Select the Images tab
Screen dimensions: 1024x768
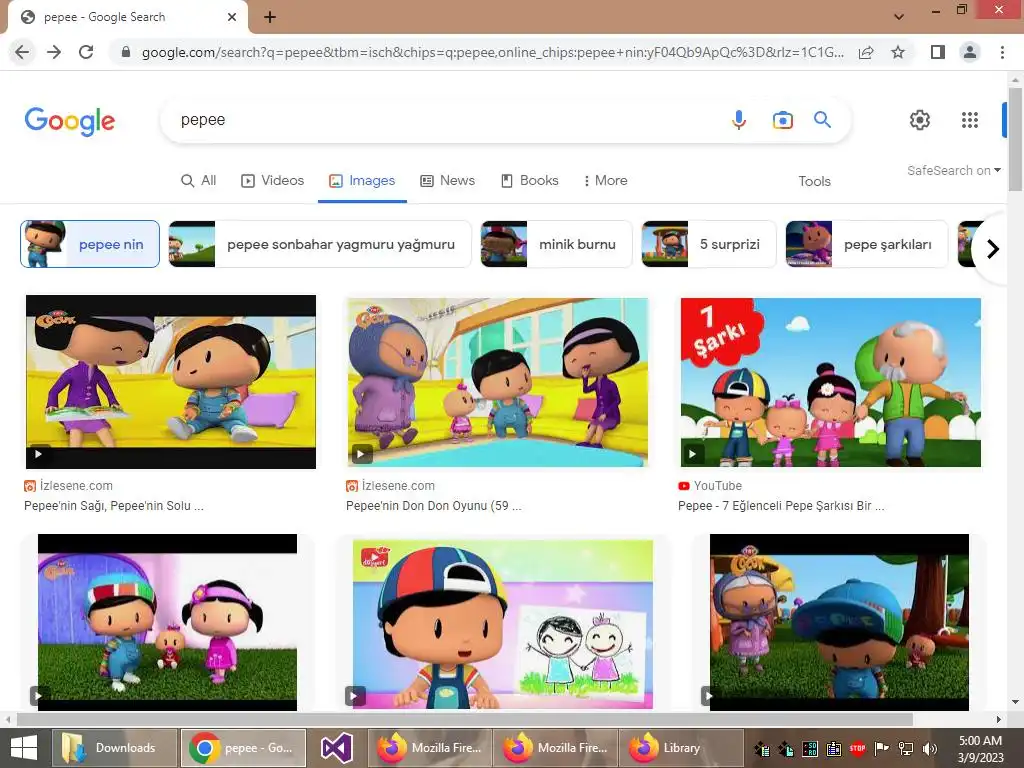coord(362,180)
